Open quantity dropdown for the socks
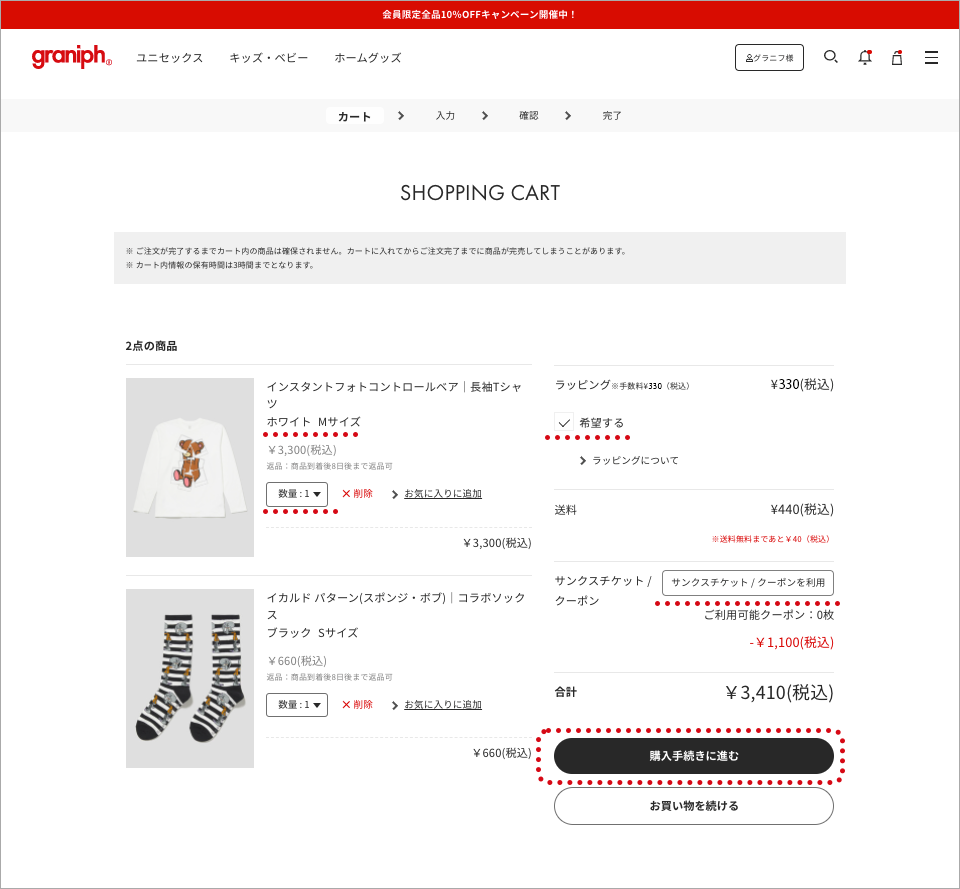This screenshot has height=889, width=960. pos(297,705)
